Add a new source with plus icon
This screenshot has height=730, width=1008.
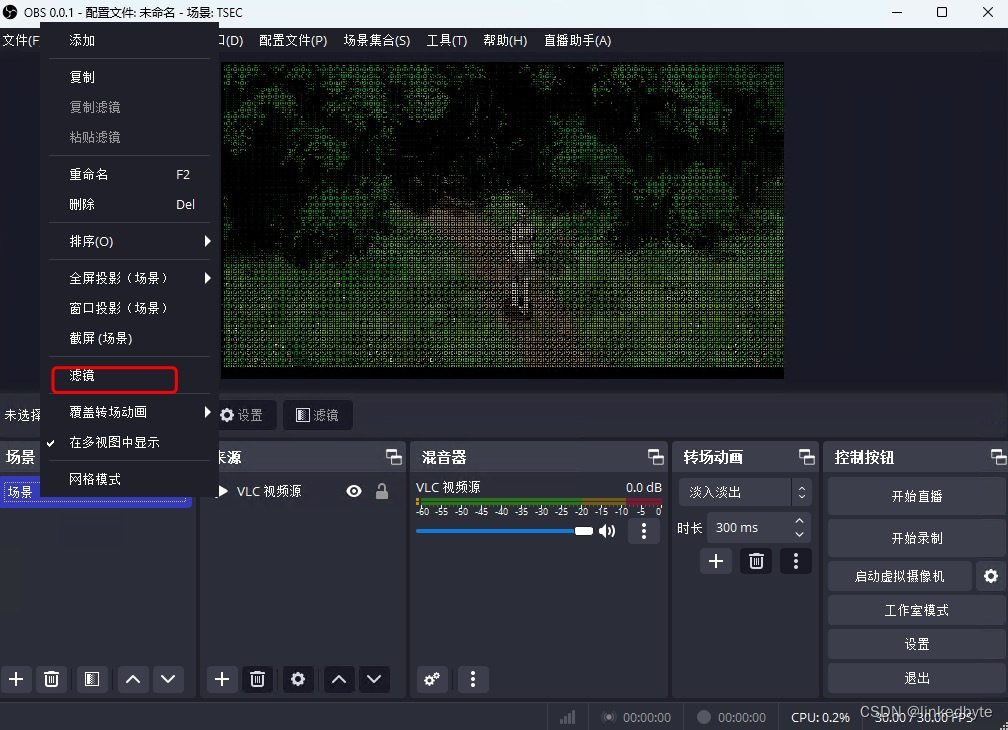[x=222, y=679]
